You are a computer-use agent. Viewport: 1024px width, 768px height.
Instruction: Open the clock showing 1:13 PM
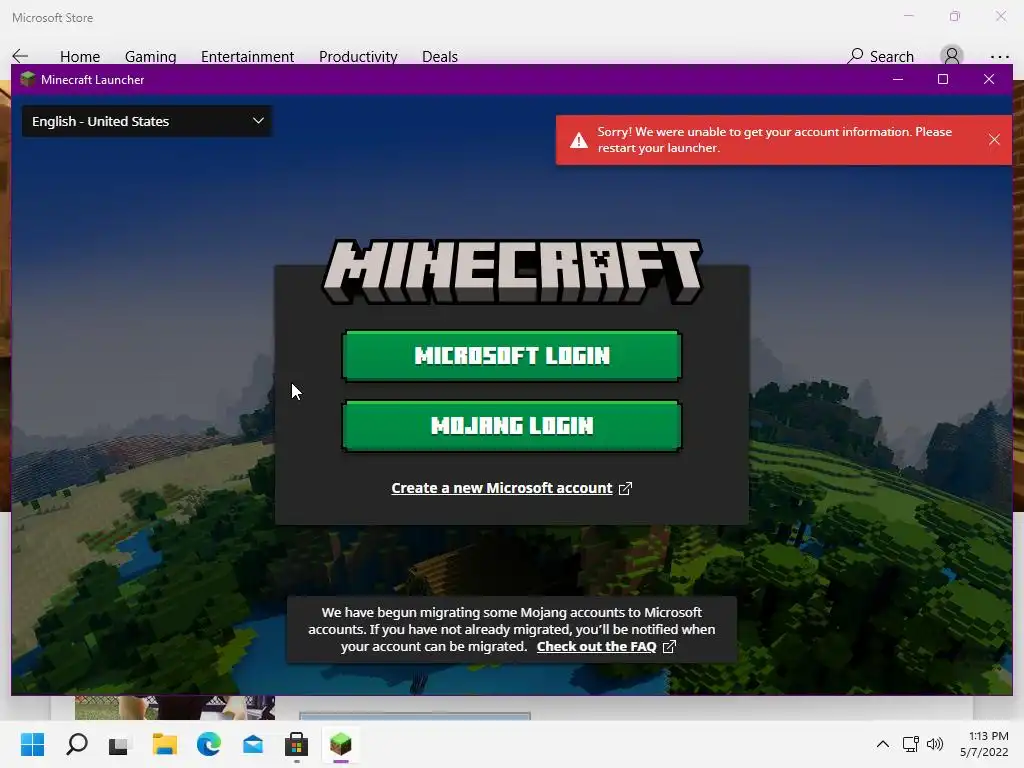[x=984, y=744]
